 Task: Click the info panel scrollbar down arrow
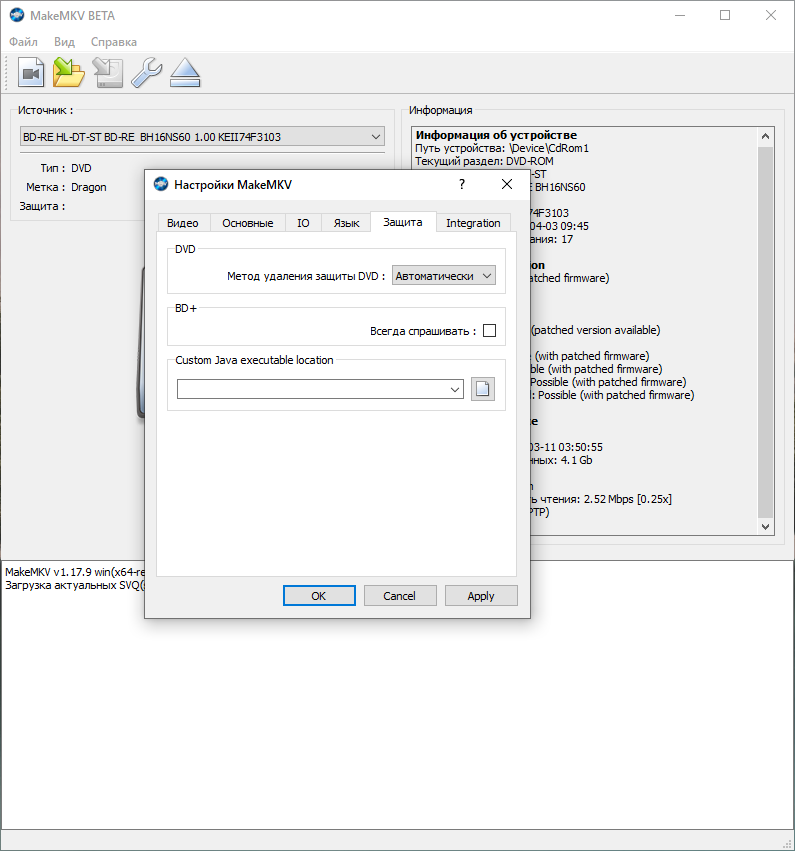coord(765,526)
